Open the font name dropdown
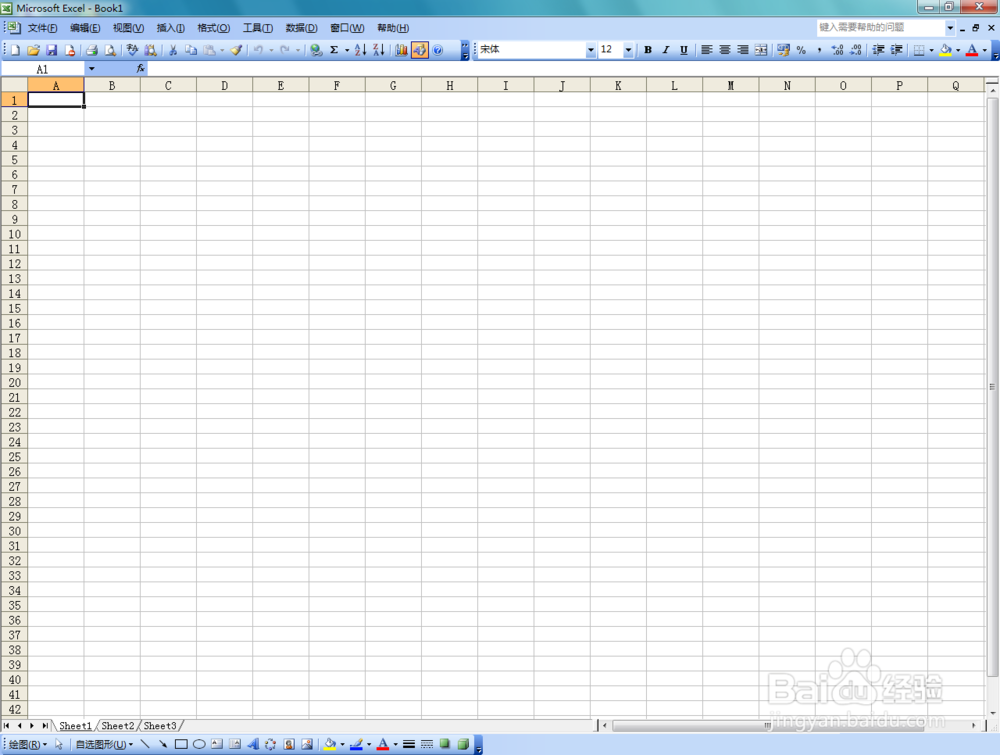 [590, 50]
